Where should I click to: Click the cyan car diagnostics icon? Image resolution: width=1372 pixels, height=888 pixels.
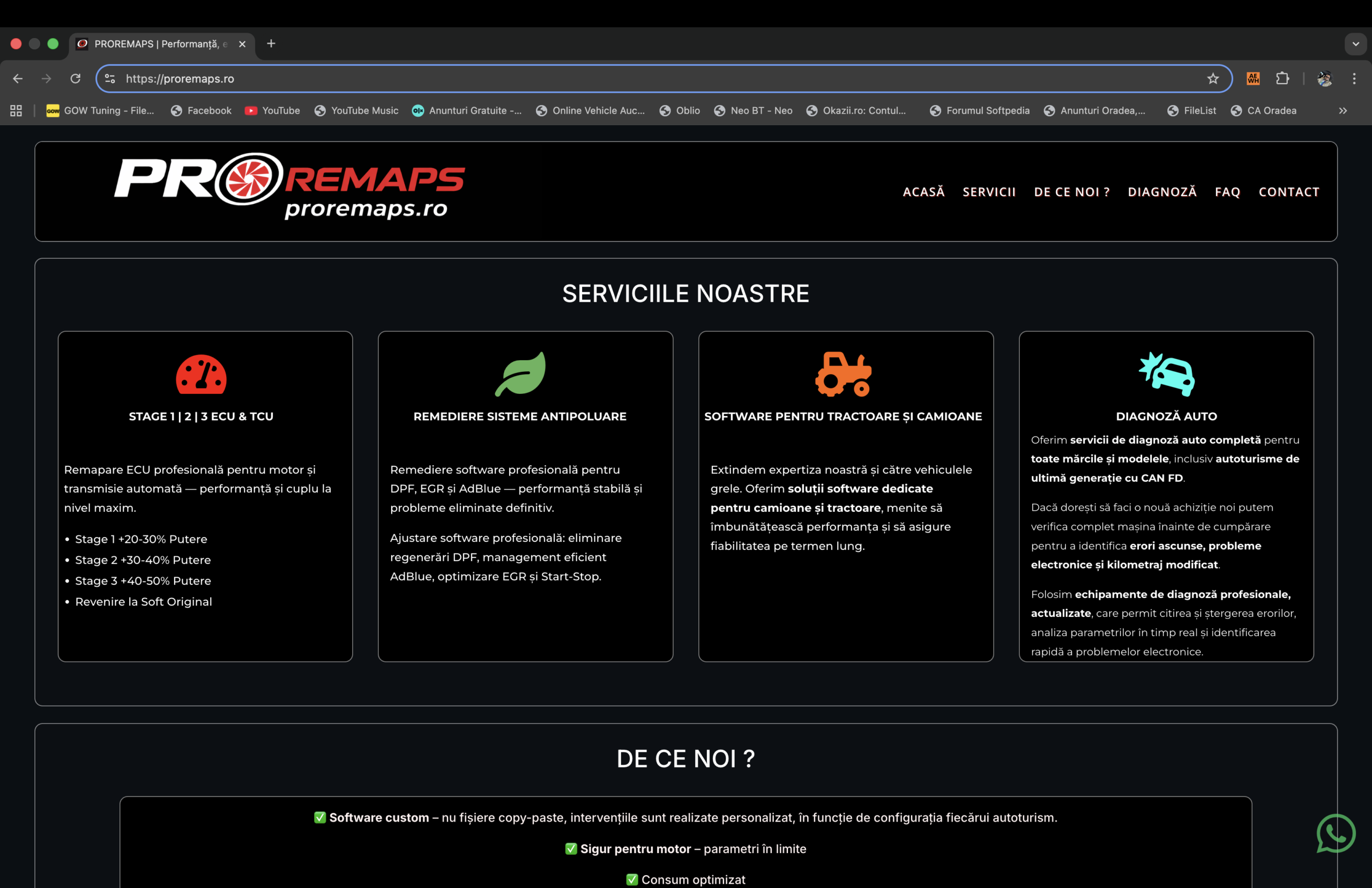coord(1167,374)
